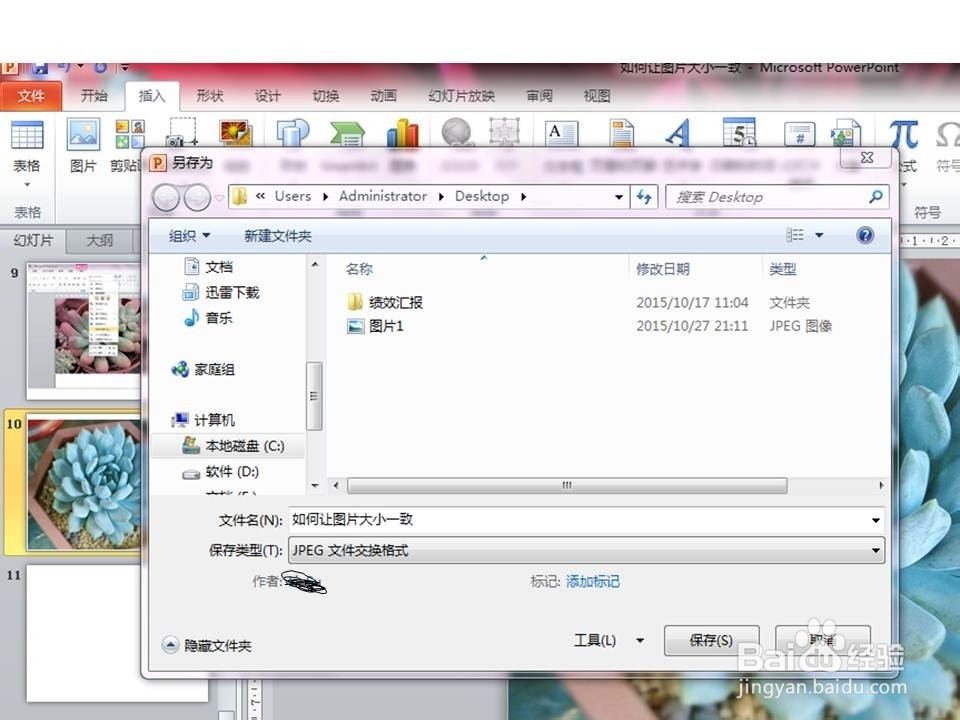Select the Documents item in navigation pane
Screen dimensions: 960x720
coord(209,267)
